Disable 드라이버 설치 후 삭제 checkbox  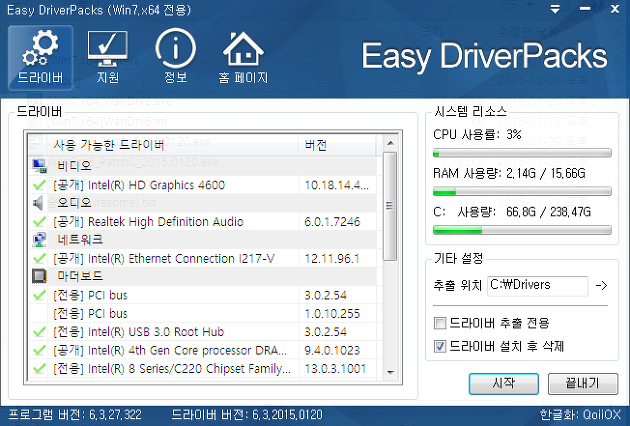click(x=440, y=346)
